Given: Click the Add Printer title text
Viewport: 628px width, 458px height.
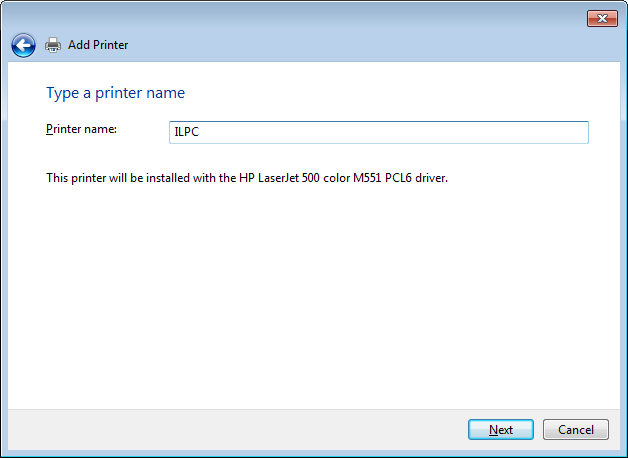Looking at the screenshot, I should pos(98,45).
